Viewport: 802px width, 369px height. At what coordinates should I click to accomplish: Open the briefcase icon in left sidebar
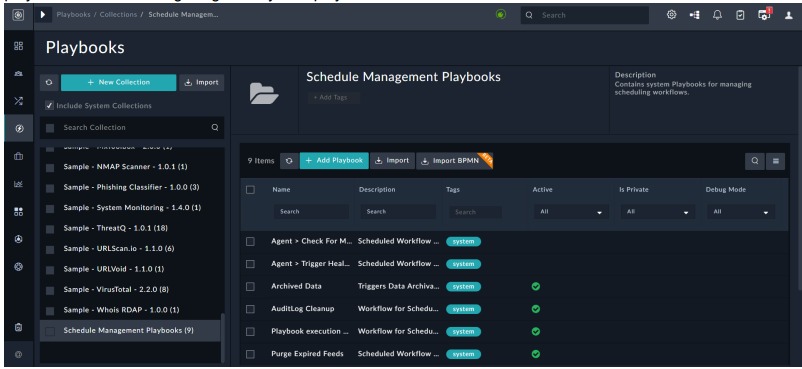[x=18, y=157]
